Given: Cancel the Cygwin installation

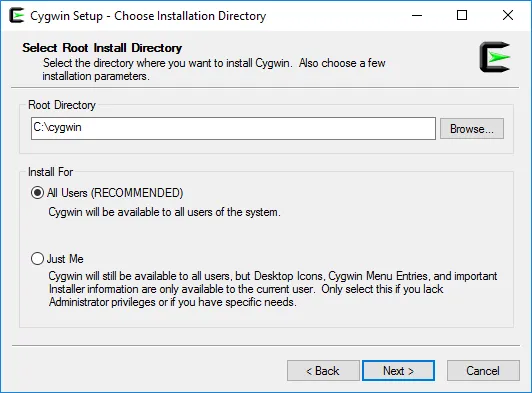Looking at the screenshot, I should (483, 371).
